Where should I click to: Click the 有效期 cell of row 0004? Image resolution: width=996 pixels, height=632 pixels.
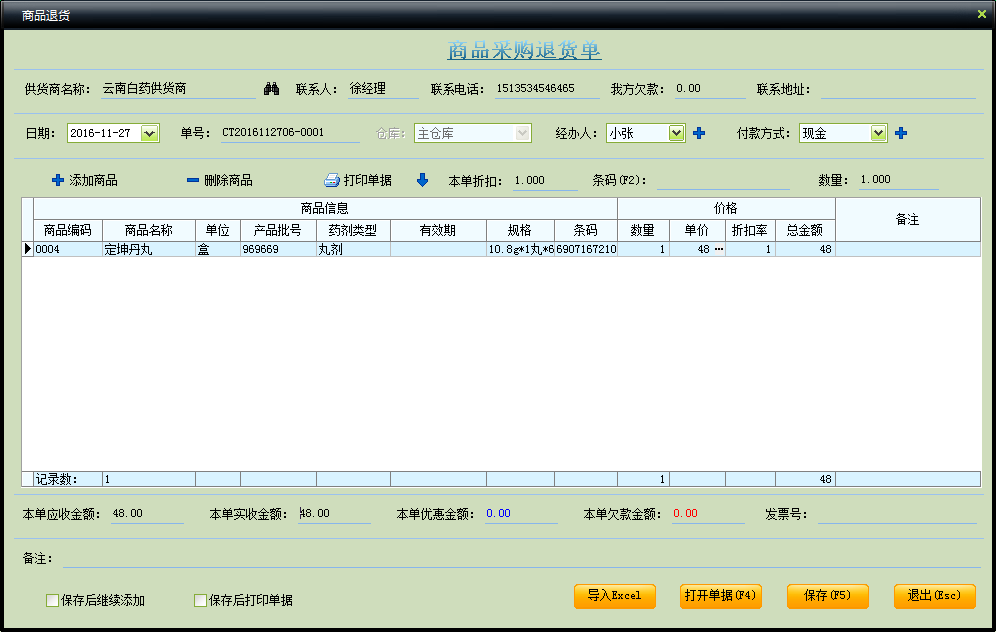click(x=438, y=249)
